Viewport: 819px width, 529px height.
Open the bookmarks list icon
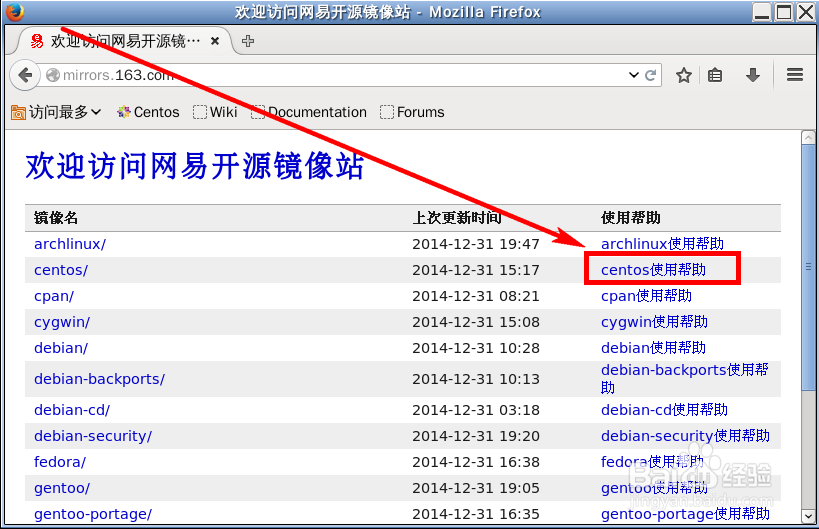coord(715,75)
